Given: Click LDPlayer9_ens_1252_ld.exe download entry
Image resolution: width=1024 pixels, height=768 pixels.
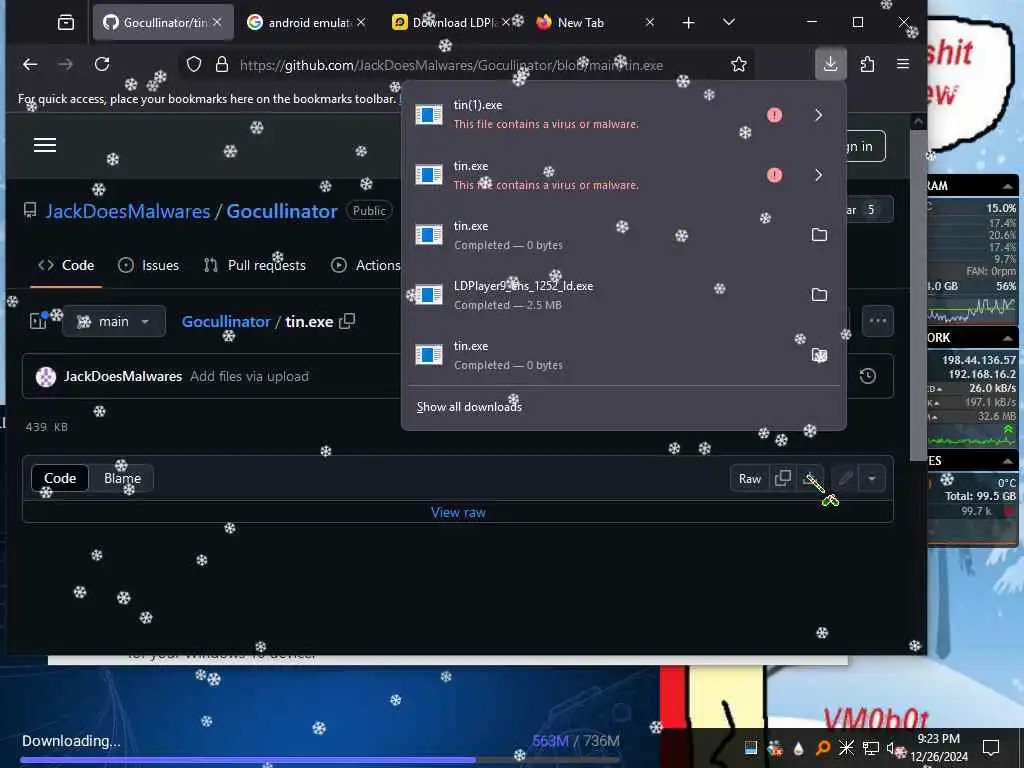Looking at the screenshot, I should (624, 295).
